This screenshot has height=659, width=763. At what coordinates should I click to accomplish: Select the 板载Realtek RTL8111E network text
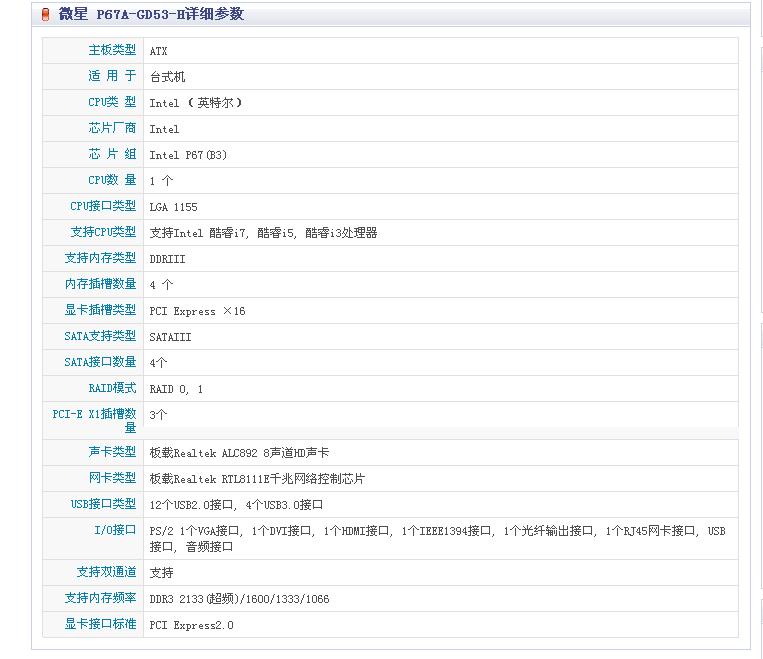(x=257, y=479)
